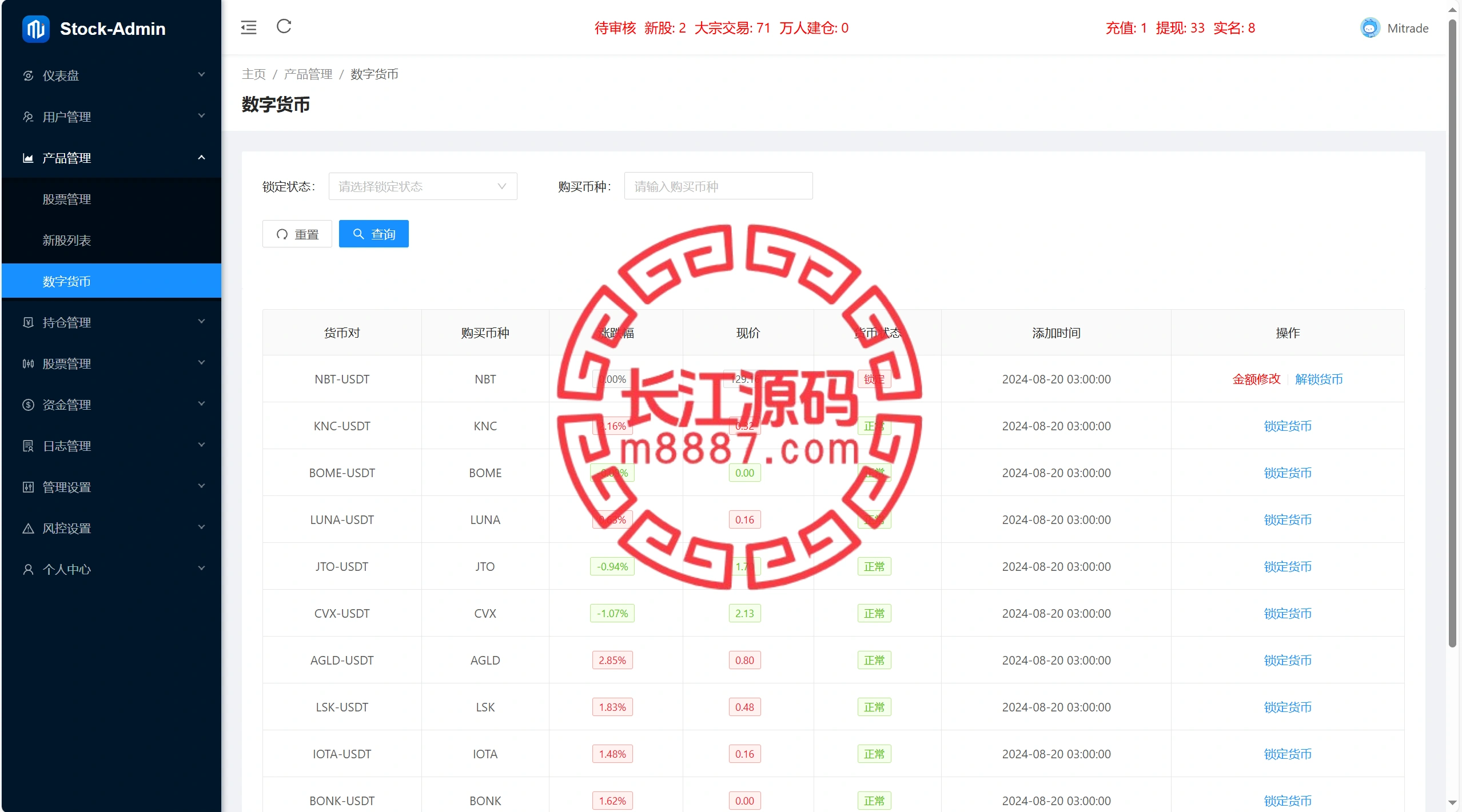The width and height of the screenshot is (1462, 812).
Task: Click the 2.85% tag in AGLD-USDT row
Action: click(612, 660)
